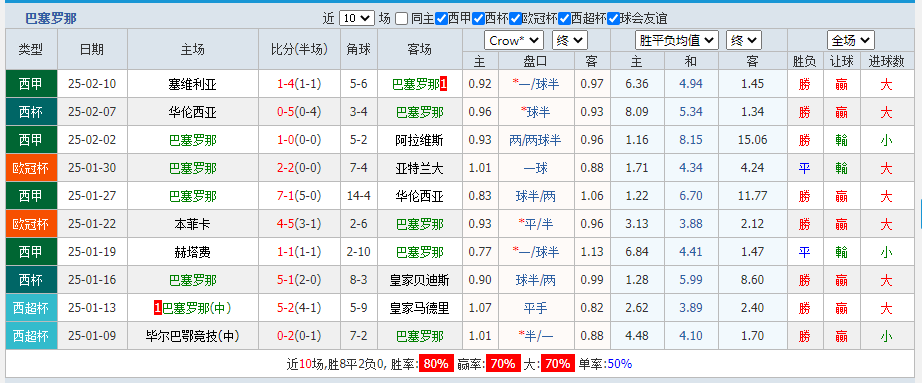Click the 50% 单率 value

click(620, 364)
